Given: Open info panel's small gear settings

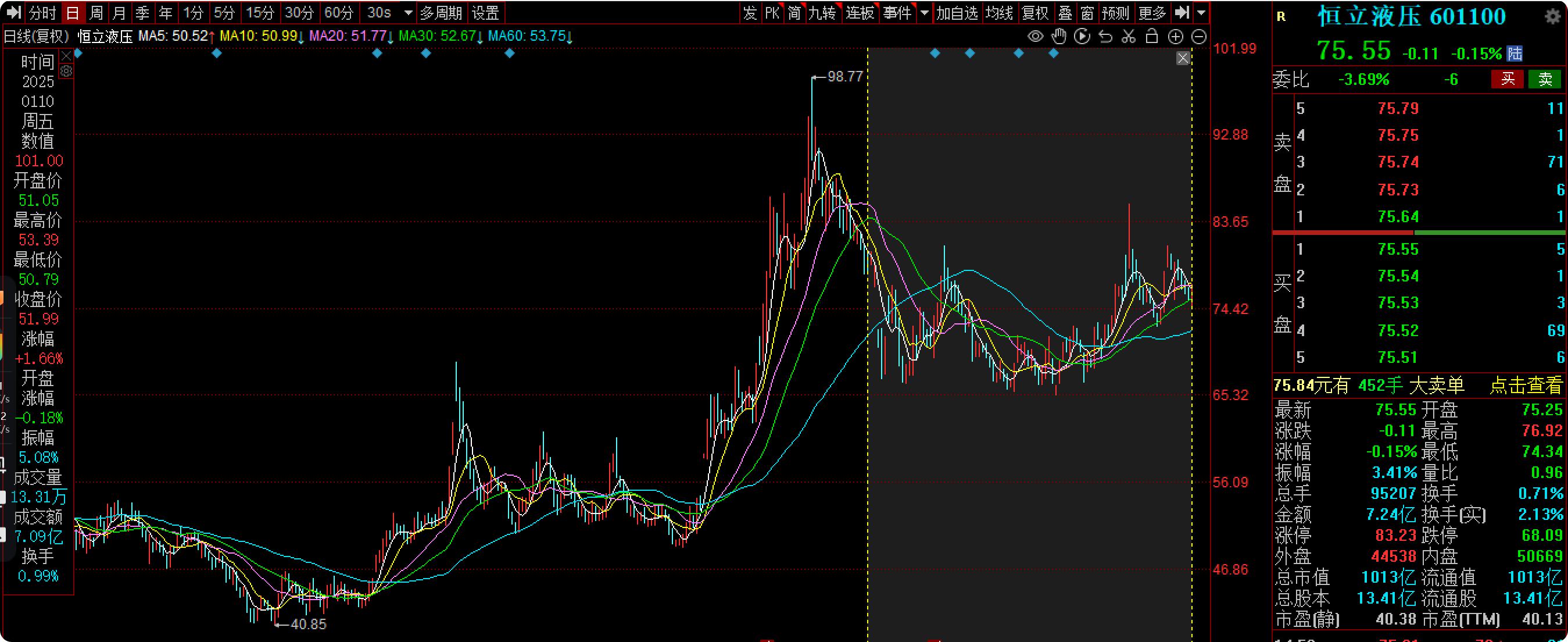Looking at the screenshot, I should click(x=66, y=71).
